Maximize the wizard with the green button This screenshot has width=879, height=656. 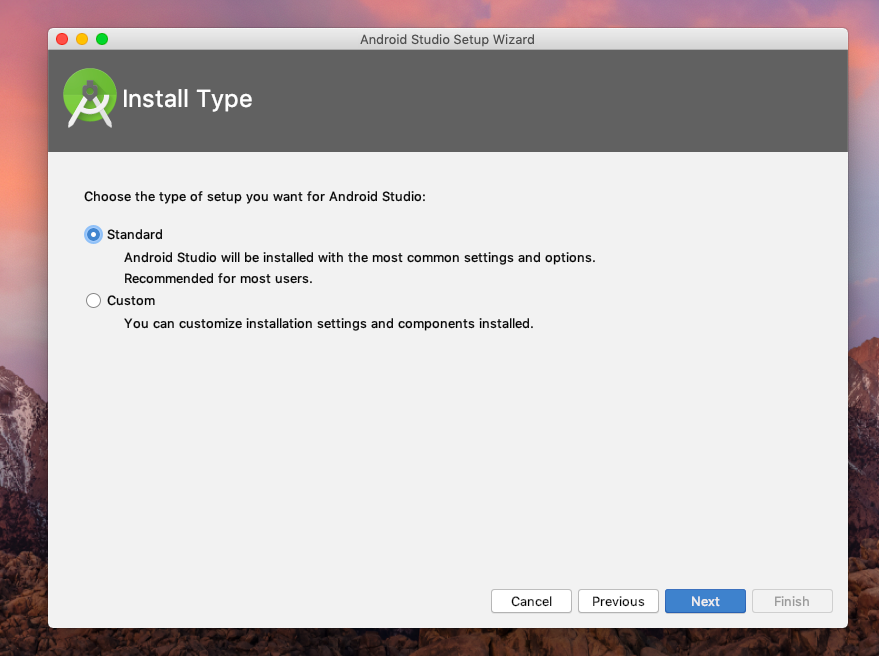tap(102, 39)
